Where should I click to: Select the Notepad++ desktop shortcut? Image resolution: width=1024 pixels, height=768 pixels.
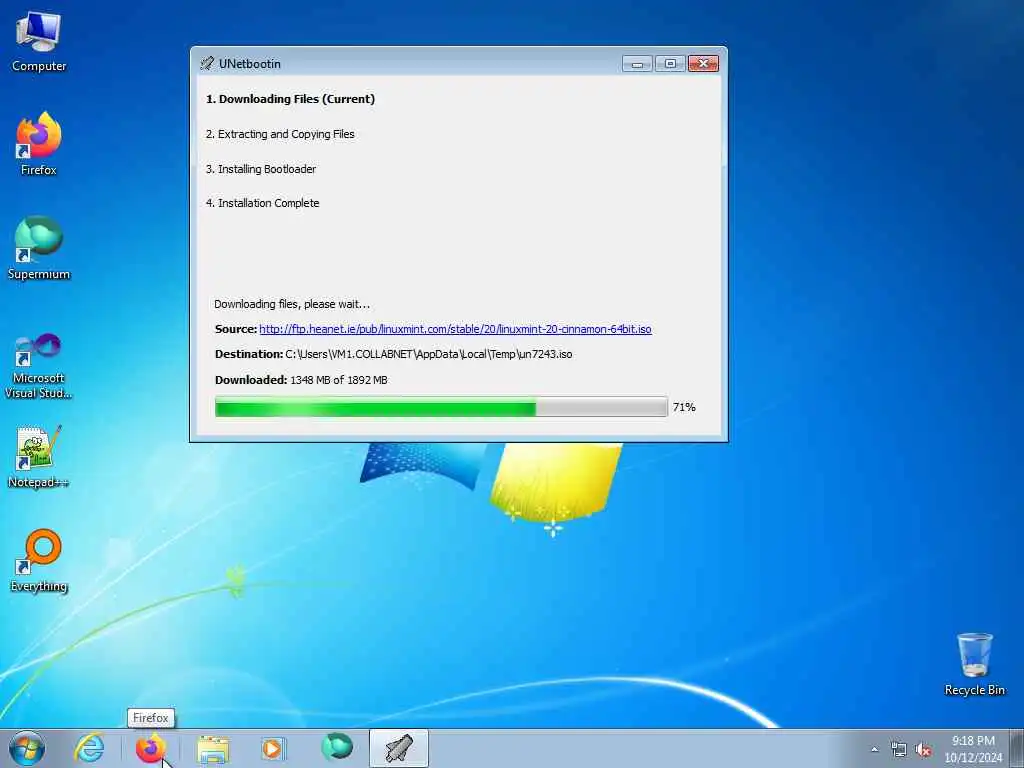tap(39, 457)
